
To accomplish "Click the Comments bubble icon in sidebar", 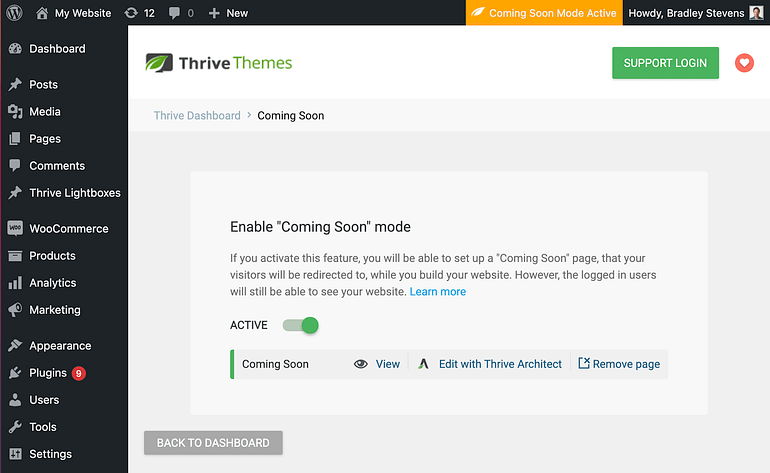I will coord(15,166).
